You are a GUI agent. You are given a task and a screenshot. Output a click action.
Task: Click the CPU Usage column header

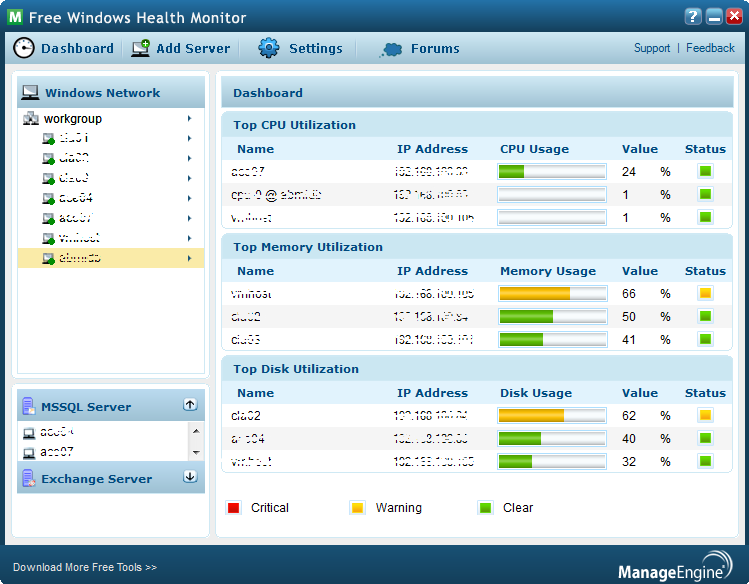point(534,149)
